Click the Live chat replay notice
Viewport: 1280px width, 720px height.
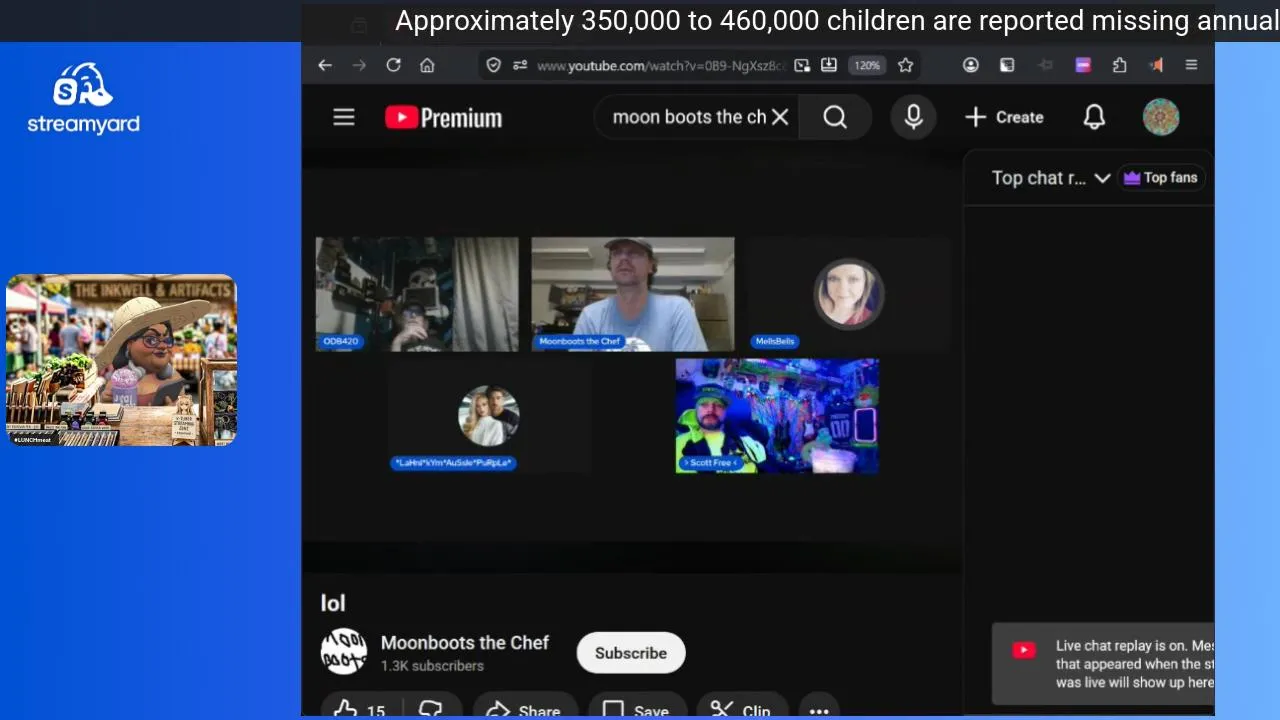coord(1104,664)
